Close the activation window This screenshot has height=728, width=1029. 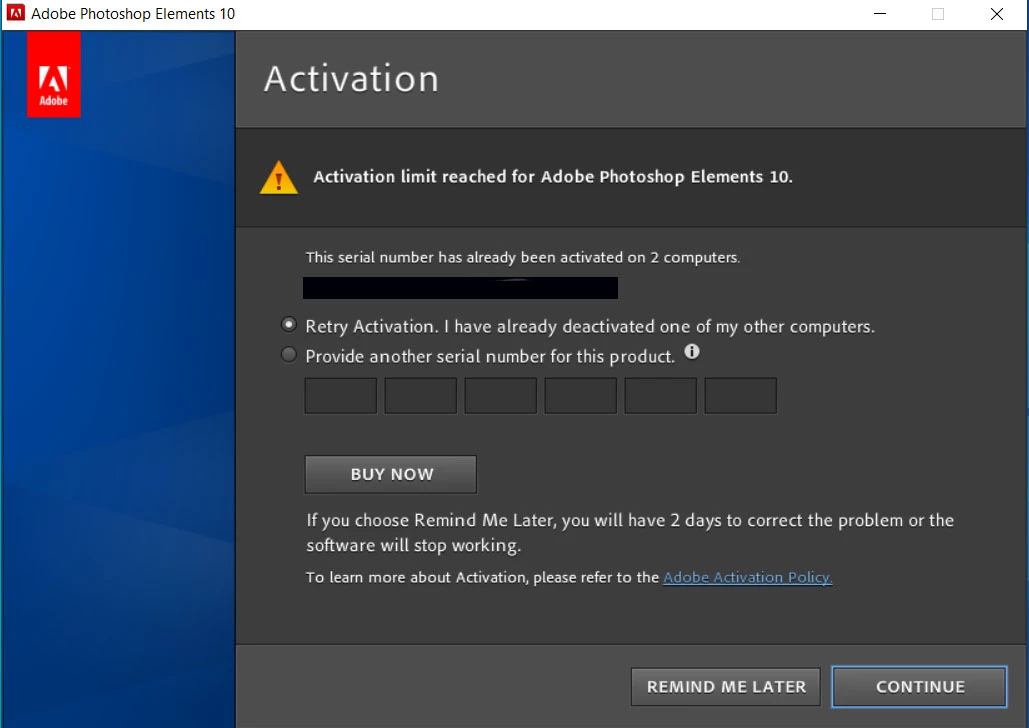[997, 14]
